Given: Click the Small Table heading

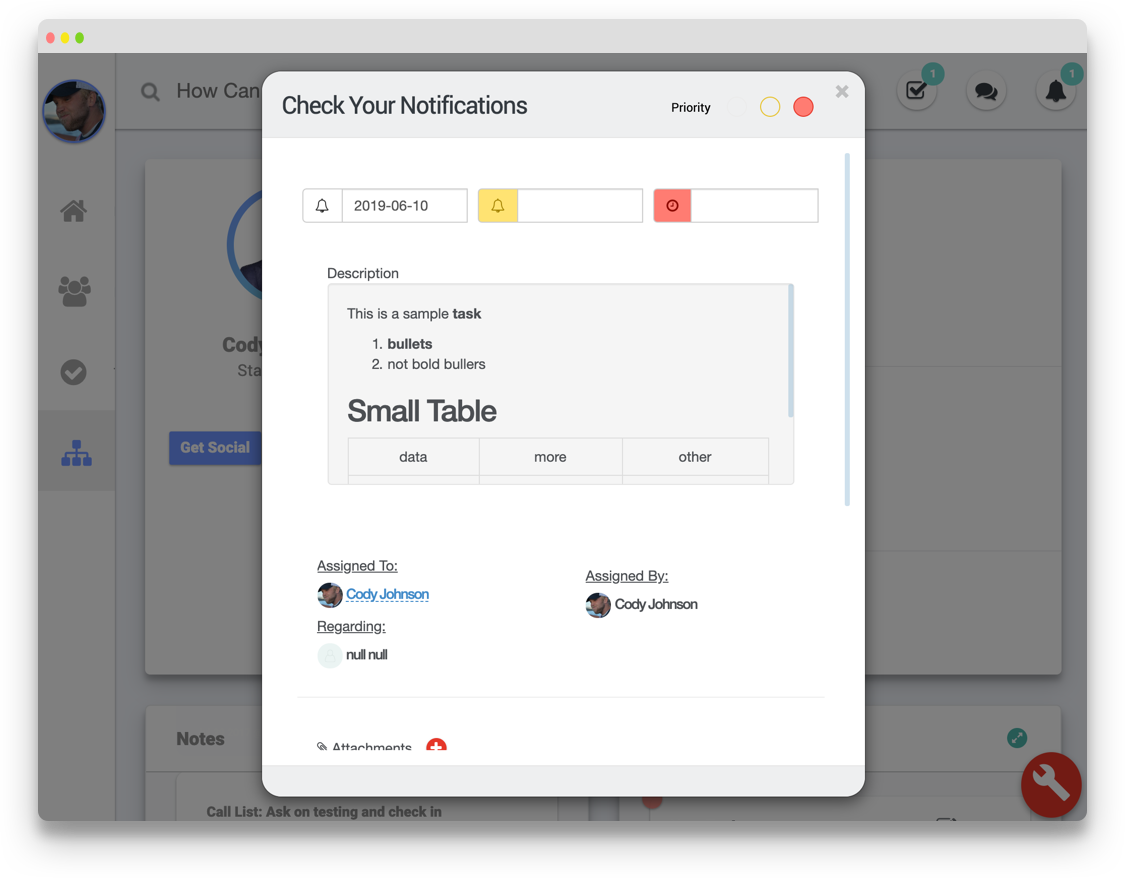Looking at the screenshot, I should [x=422, y=411].
